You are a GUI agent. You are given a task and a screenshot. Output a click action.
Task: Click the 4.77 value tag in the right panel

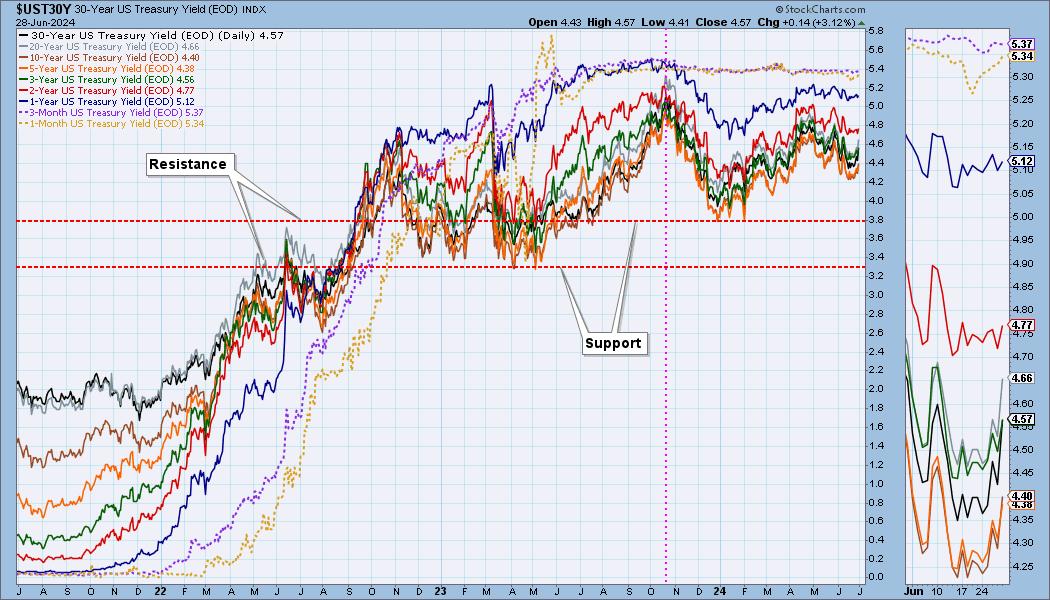[1023, 325]
